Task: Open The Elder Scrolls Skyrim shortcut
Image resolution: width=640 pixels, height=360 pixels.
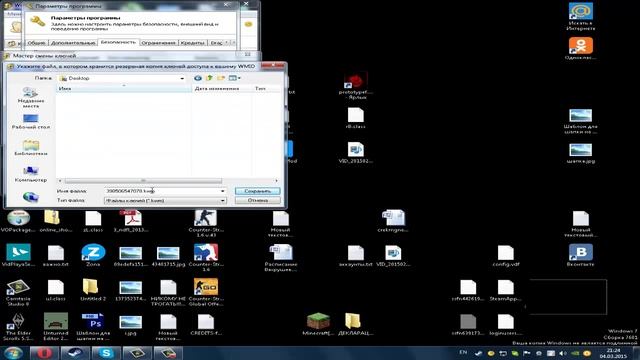Action: point(18,327)
